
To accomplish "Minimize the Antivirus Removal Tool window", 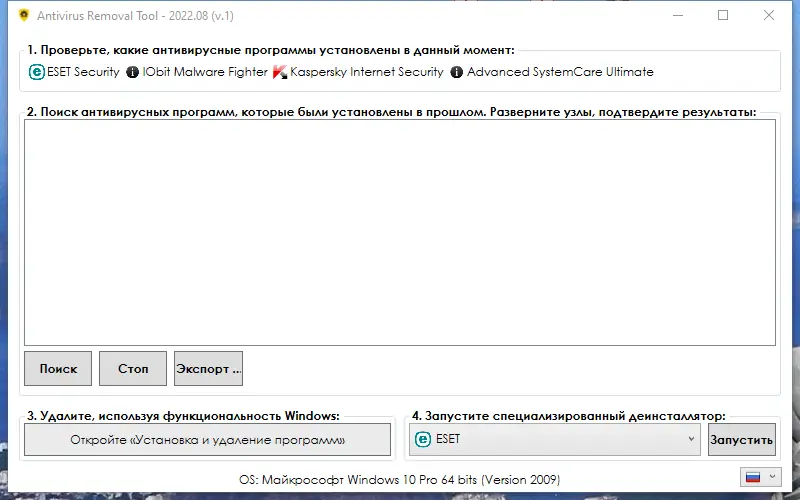I will [x=678, y=15].
